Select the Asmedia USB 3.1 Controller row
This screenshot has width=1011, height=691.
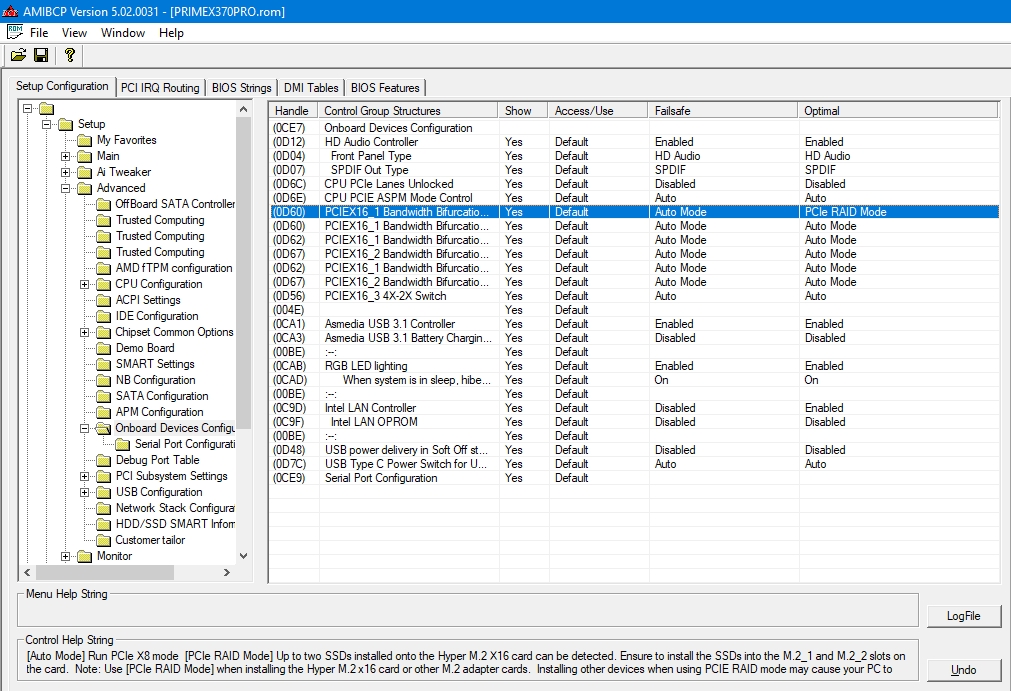click(x=634, y=324)
